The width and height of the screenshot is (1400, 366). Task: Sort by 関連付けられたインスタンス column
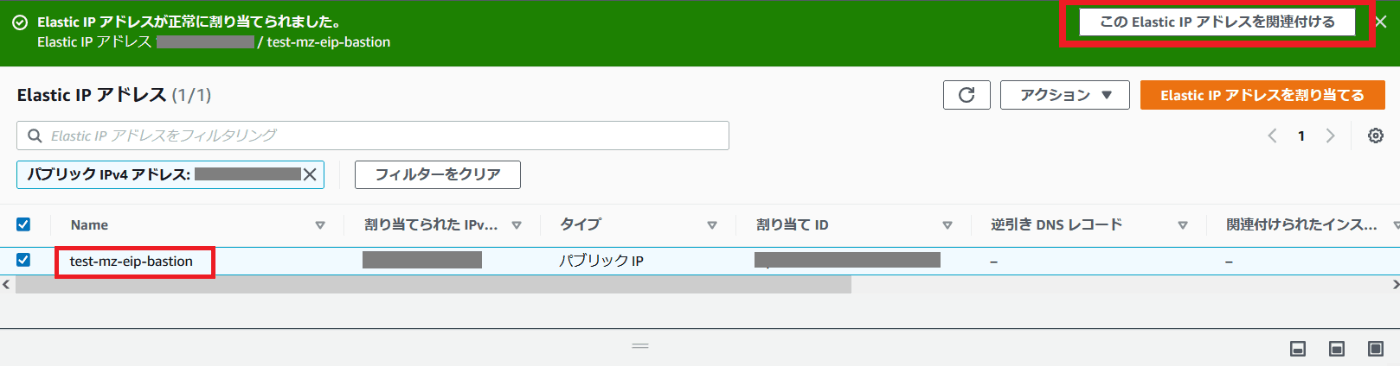(1395, 225)
